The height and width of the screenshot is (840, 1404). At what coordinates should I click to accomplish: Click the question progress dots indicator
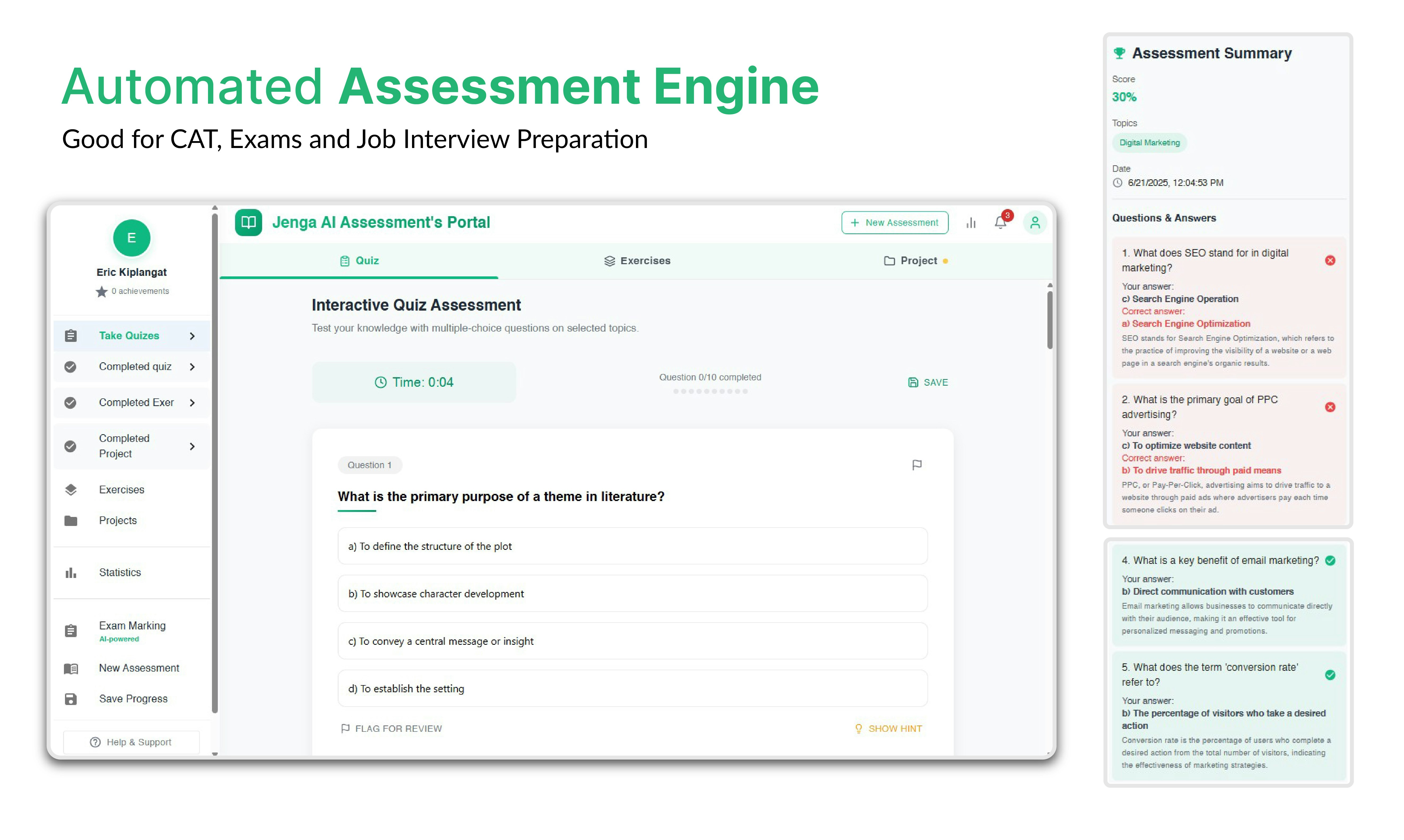(x=710, y=391)
